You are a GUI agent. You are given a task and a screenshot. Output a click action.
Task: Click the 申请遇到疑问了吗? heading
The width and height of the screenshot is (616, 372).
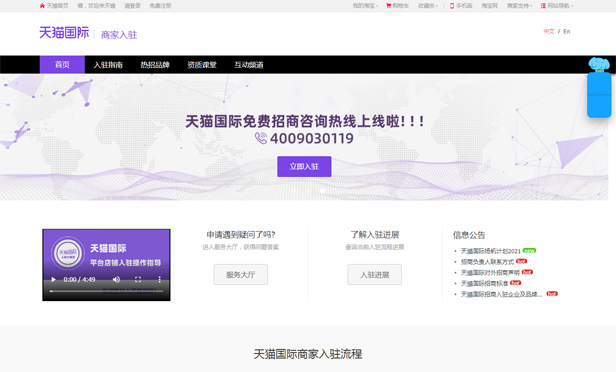pyautogui.click(x=240, y=235)
